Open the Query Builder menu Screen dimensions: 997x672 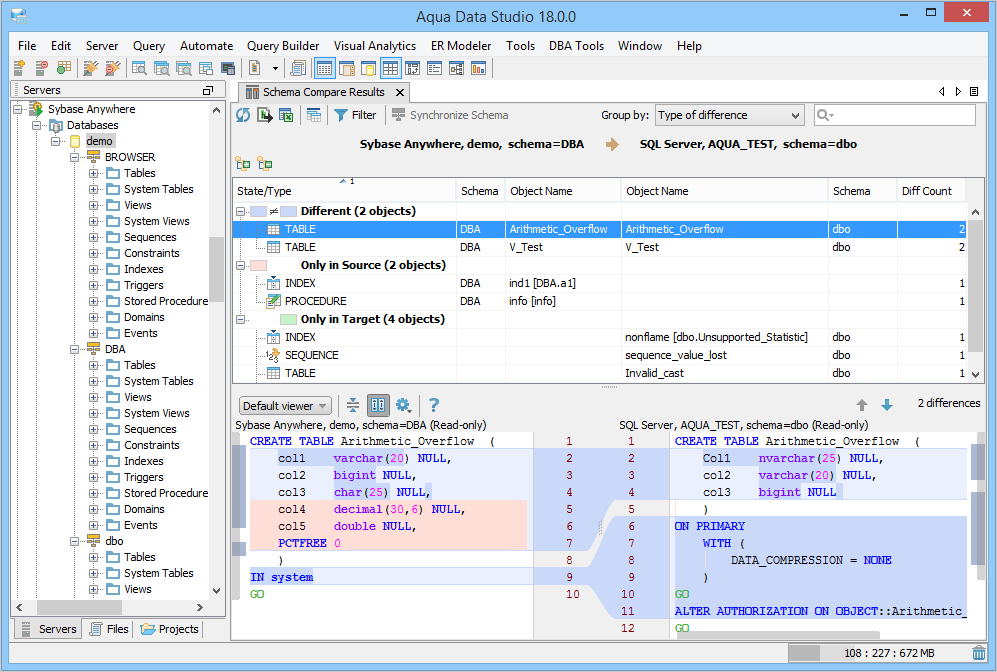coord(283,46)
